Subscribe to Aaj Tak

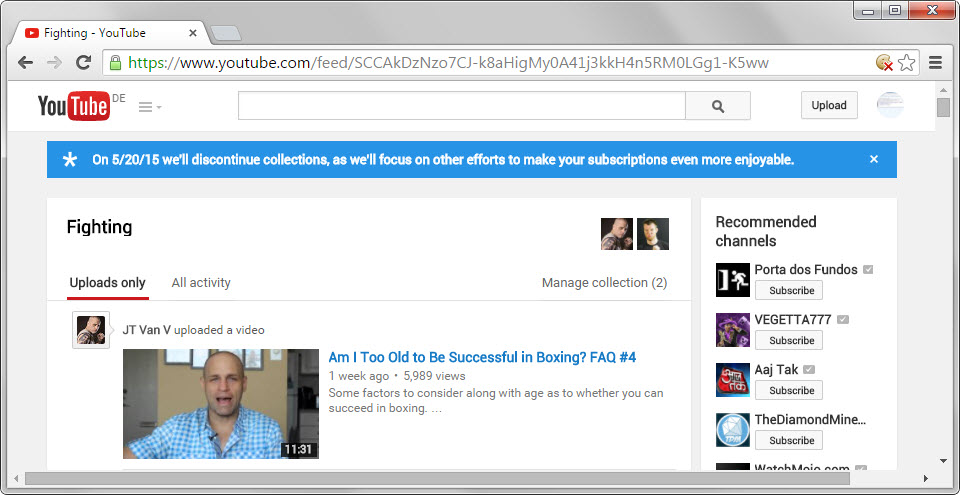pos(789,390)
